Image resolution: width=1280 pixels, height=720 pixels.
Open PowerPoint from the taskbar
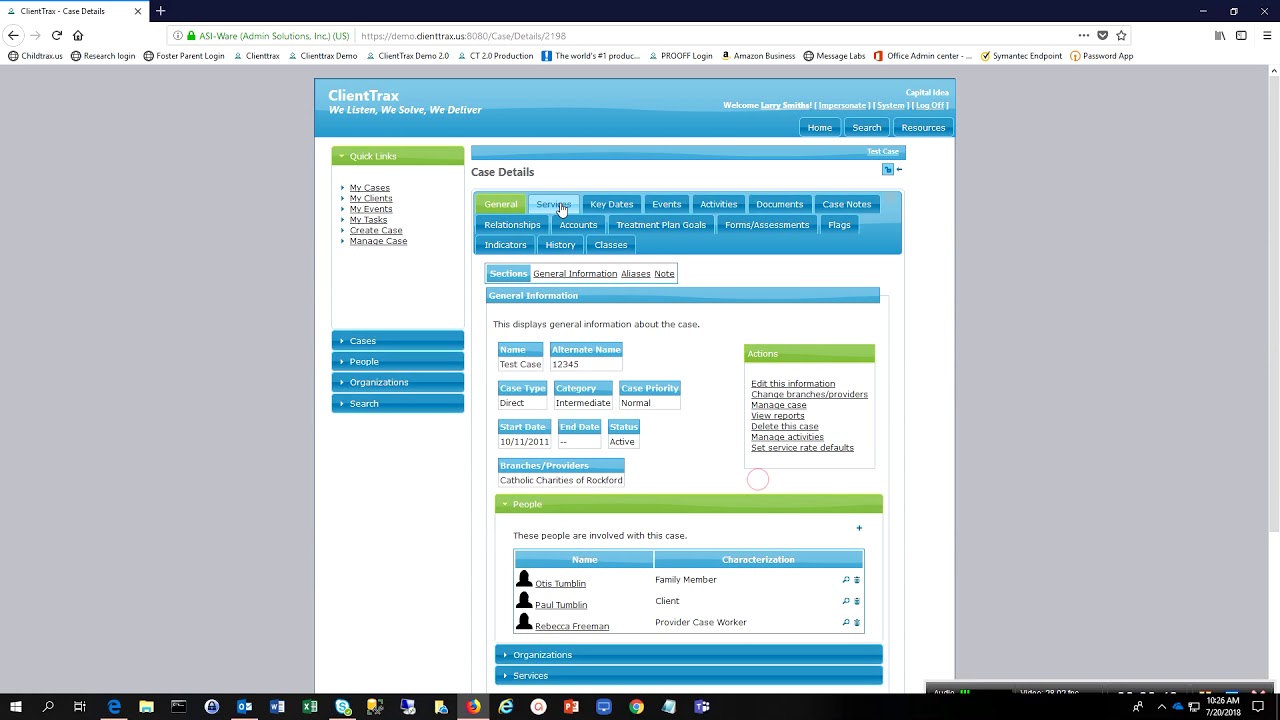[x=571, y=707]
